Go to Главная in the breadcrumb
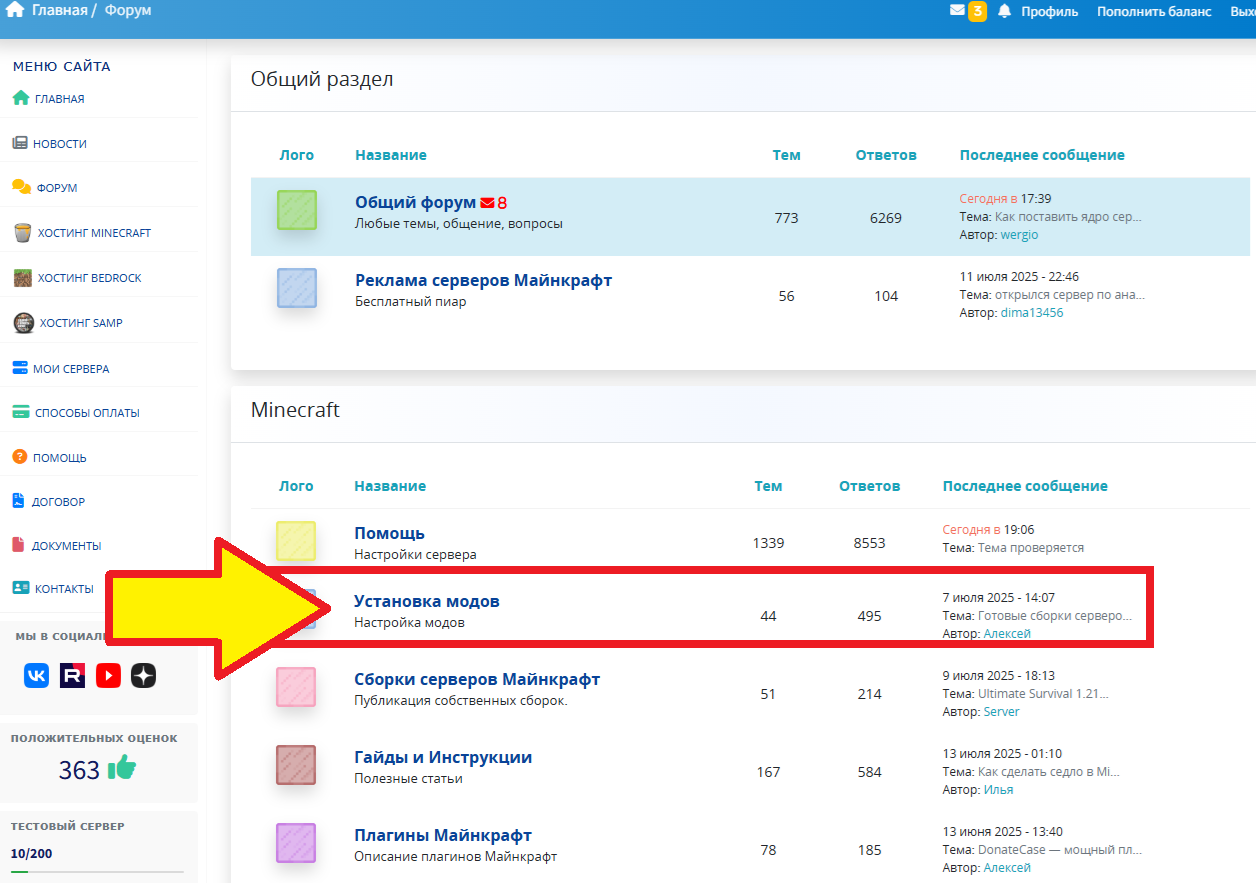The image size is (1256, 883). 60,11
